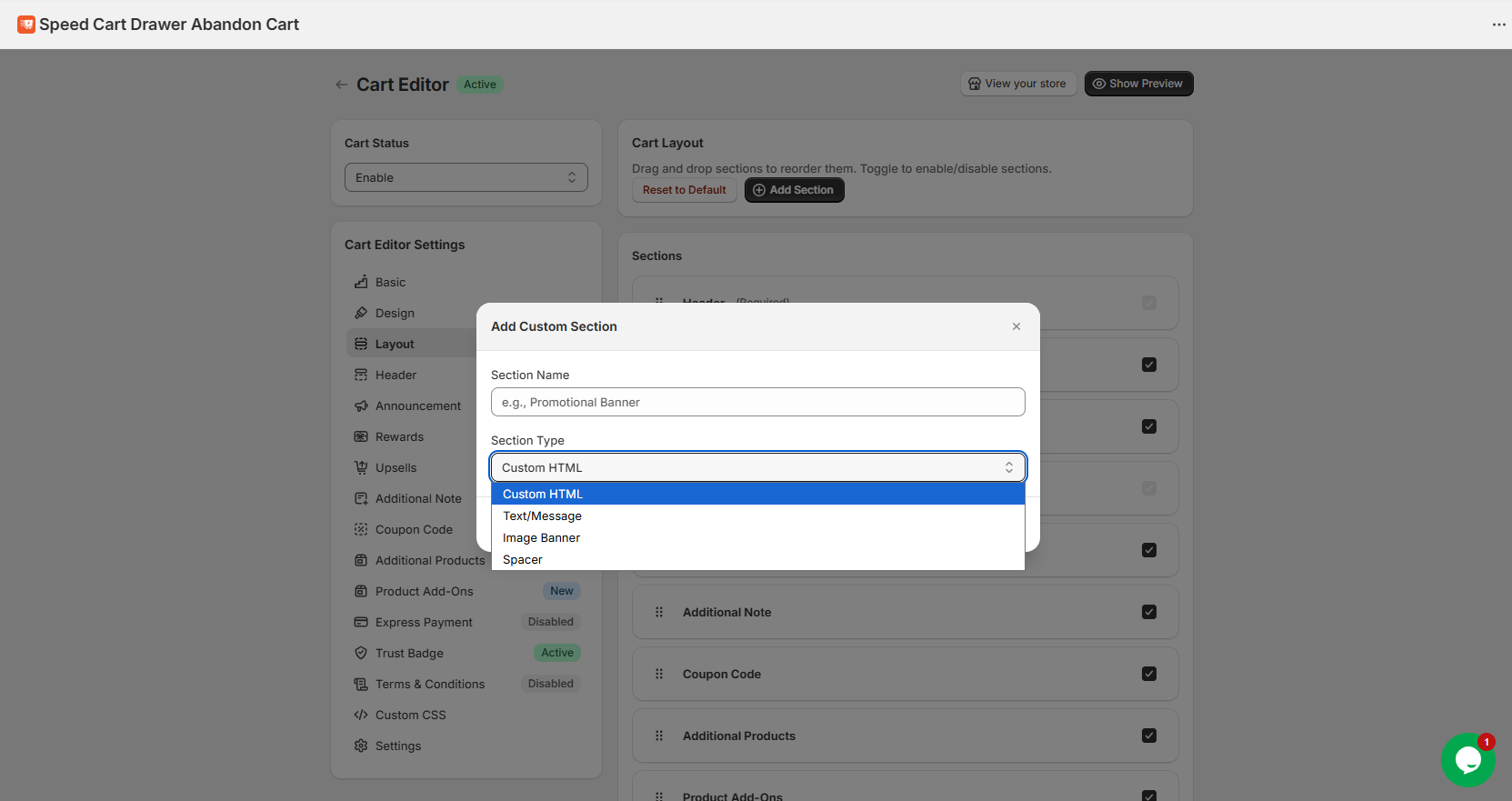Select Text/Message from Section Type list
Viewport: 1512px width, 801px height.
tap(542, 516)
